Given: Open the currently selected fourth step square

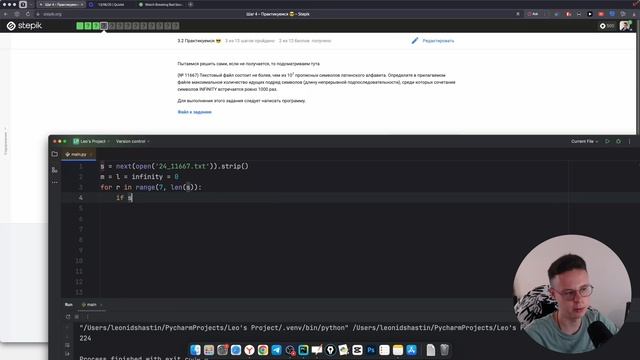Looking at the screenshot, I should click(104, 26).
